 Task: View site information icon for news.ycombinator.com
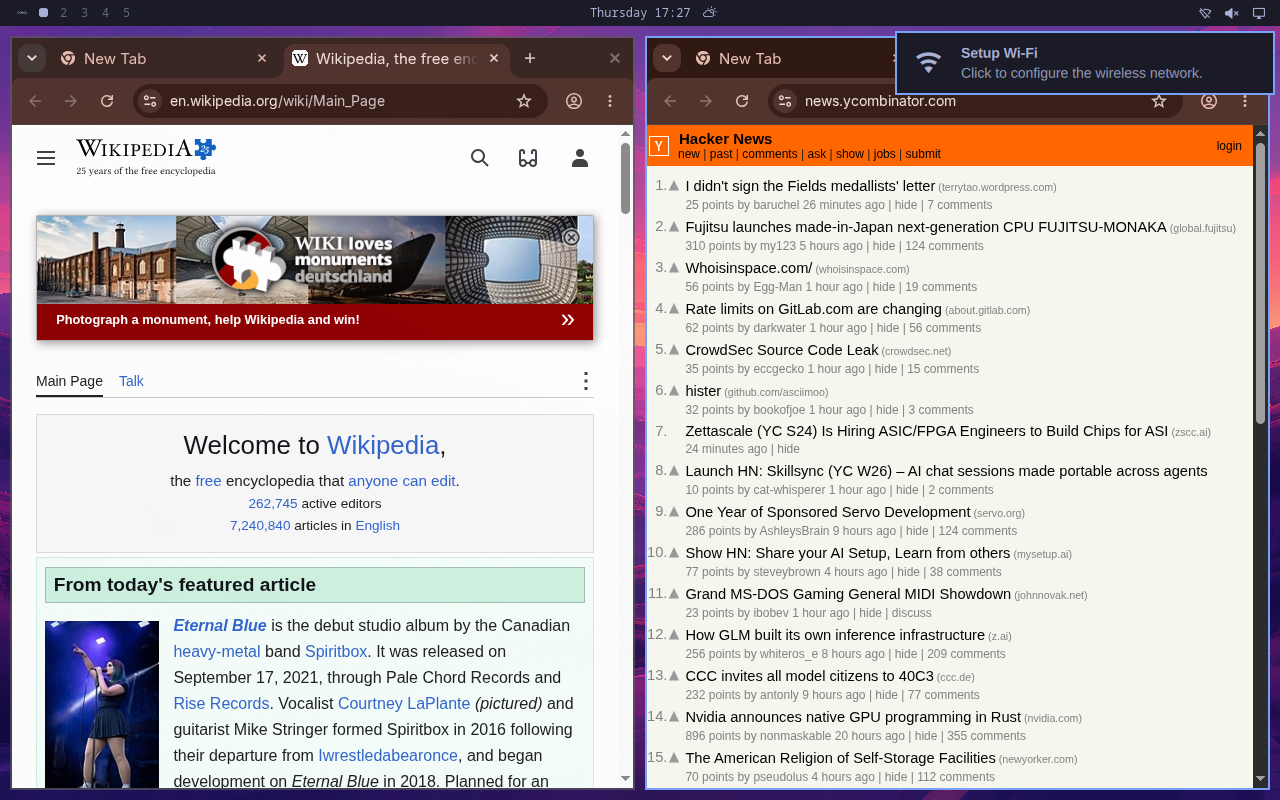[x=785, y=101]
